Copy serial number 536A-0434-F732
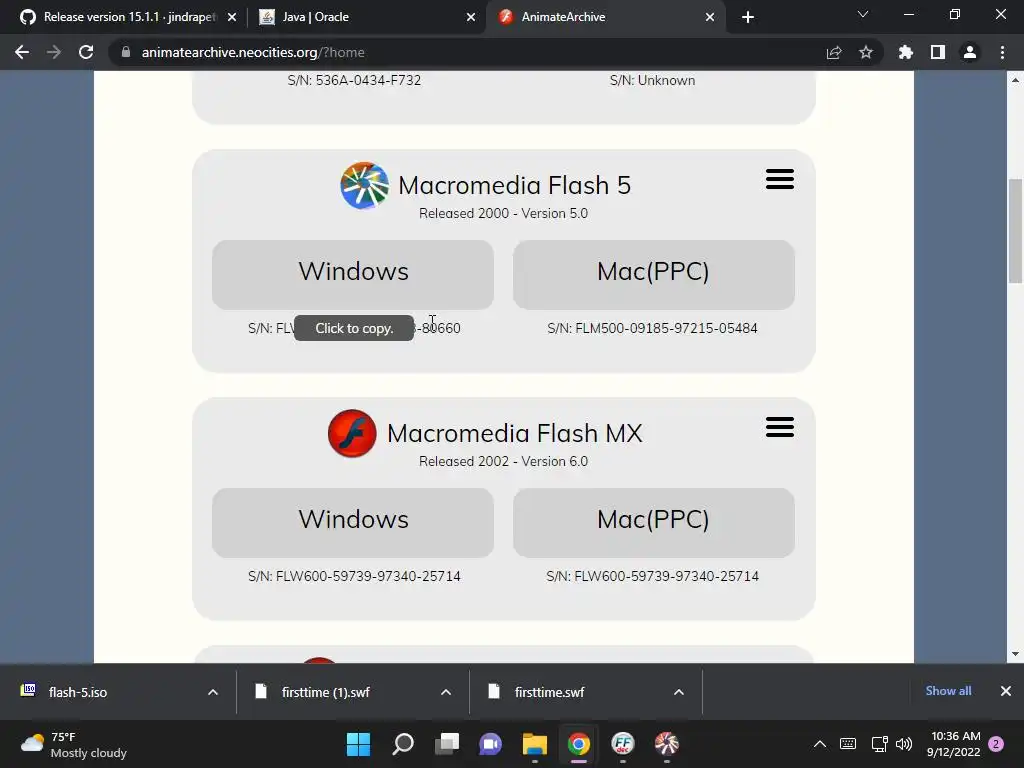1024x768 pixels. (354, 80)
